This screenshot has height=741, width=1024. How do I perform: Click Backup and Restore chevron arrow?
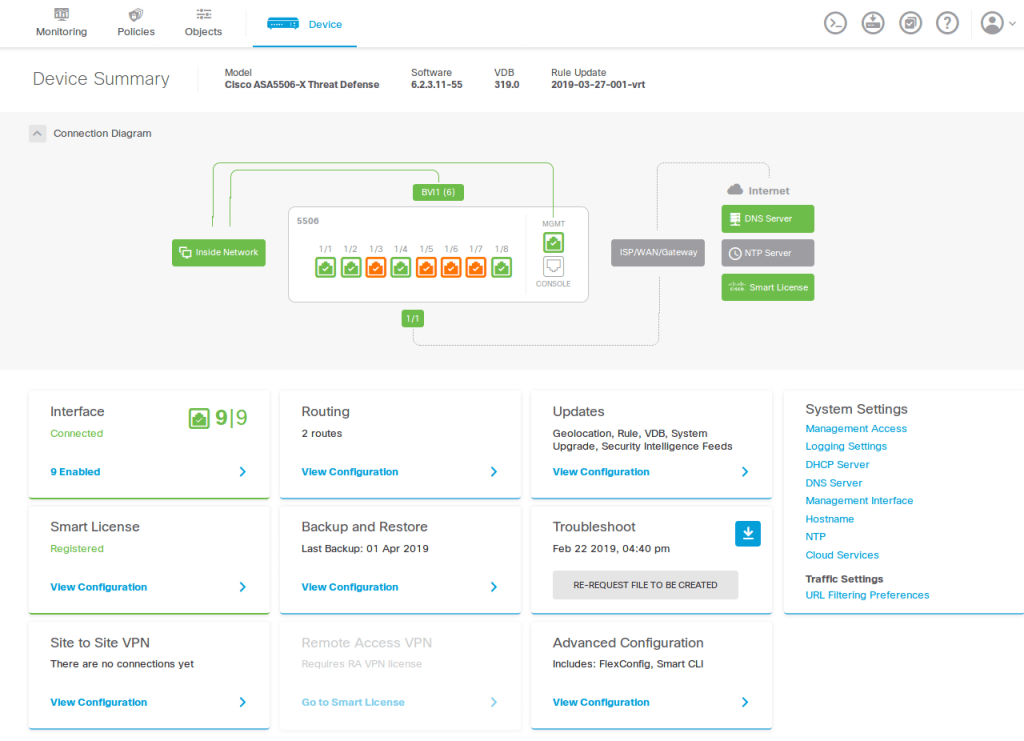coord(494,588)
